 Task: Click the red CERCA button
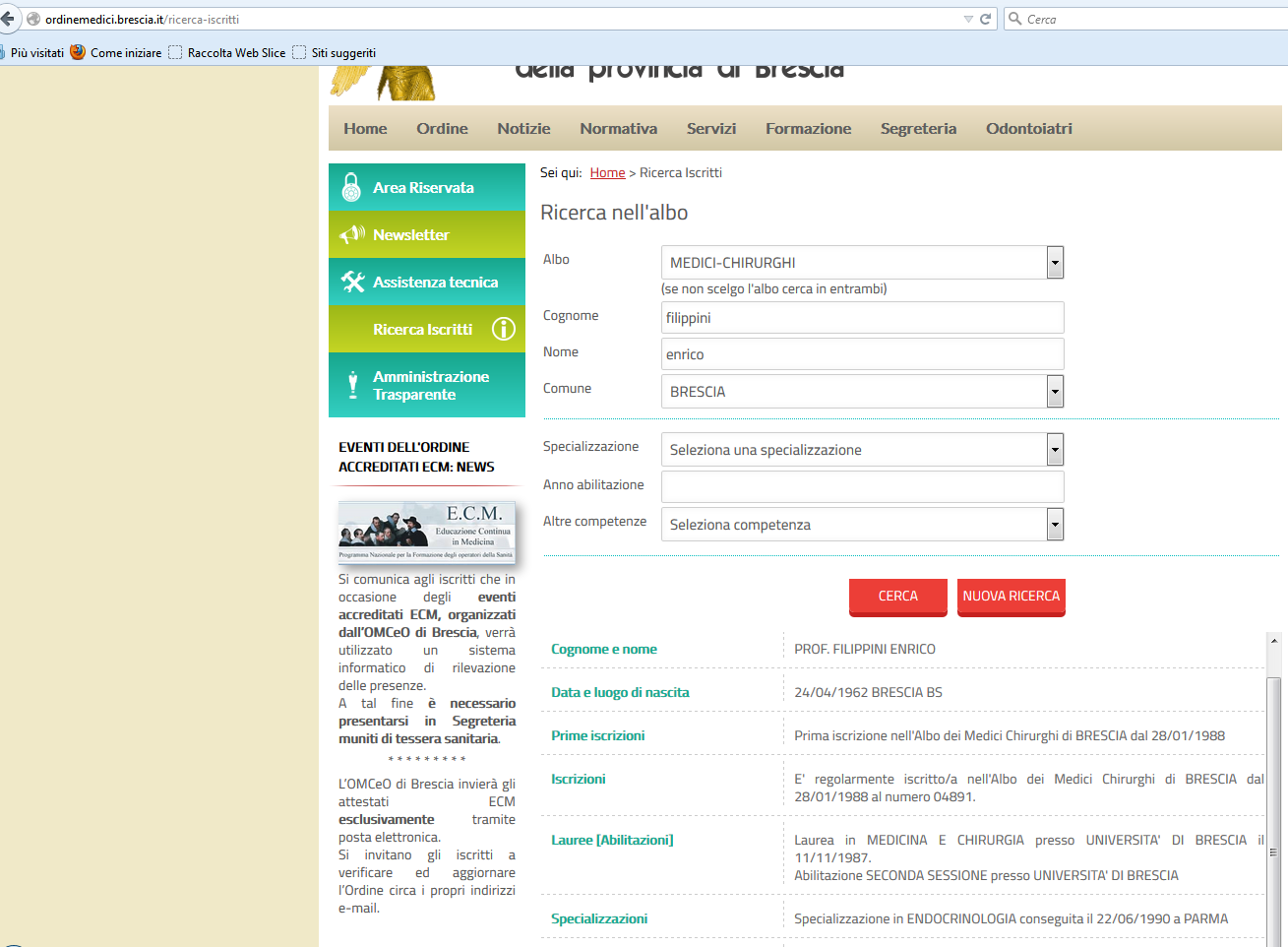click(897, 597)
